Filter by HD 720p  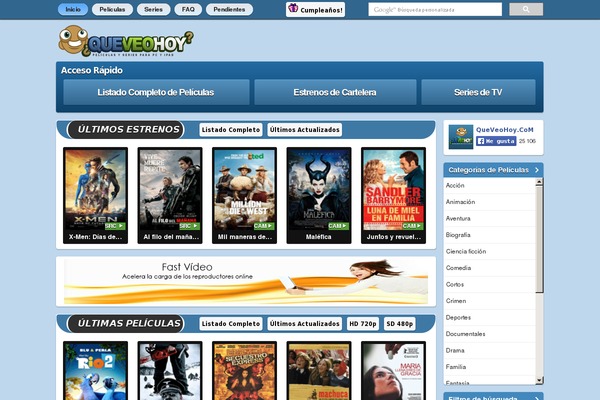click(363, 323)
